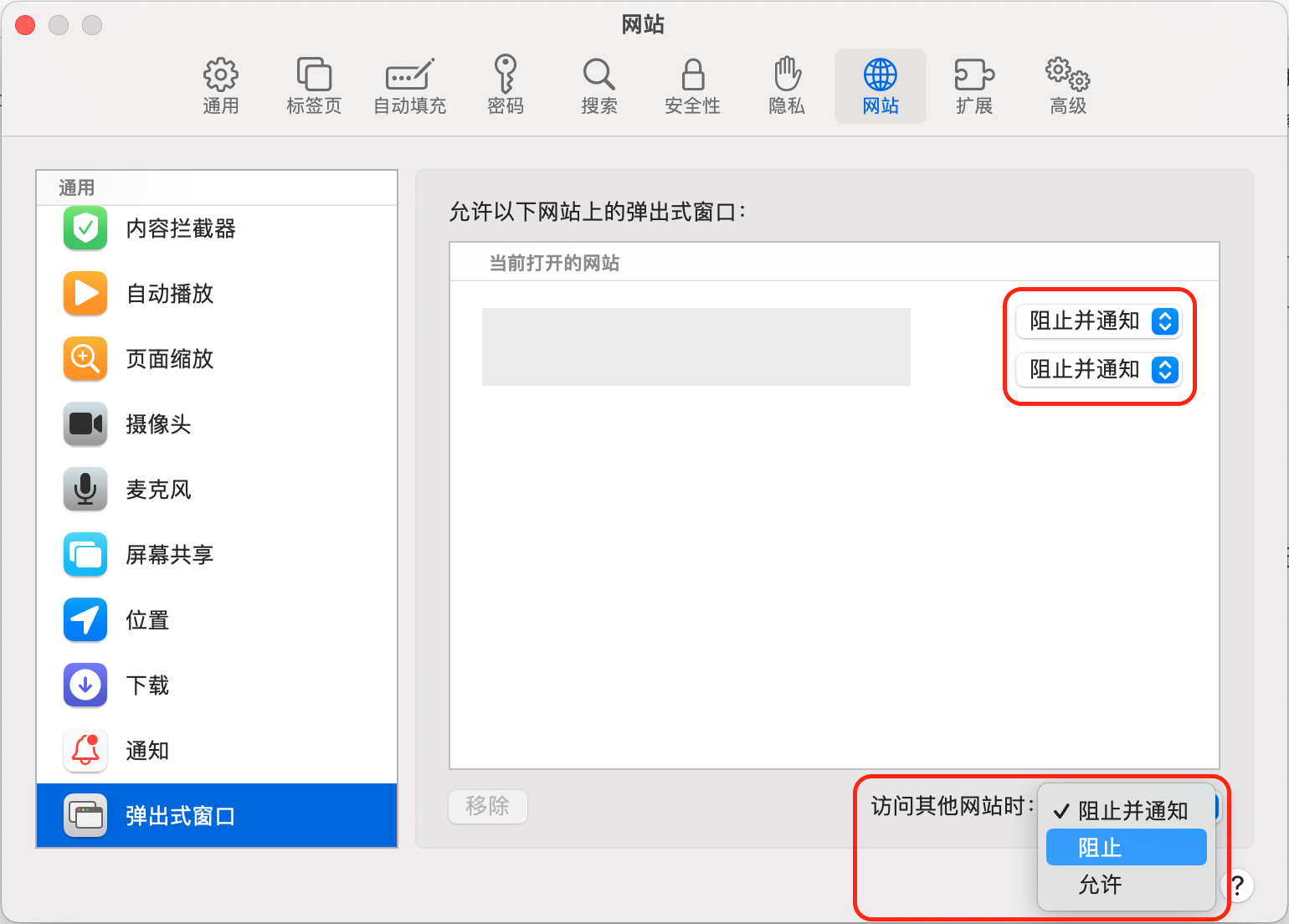Image resolution: width=1289 pixels, height=924 pixels.
Task: Open help with the question mark button
Action: click(x=1237, y=885)
